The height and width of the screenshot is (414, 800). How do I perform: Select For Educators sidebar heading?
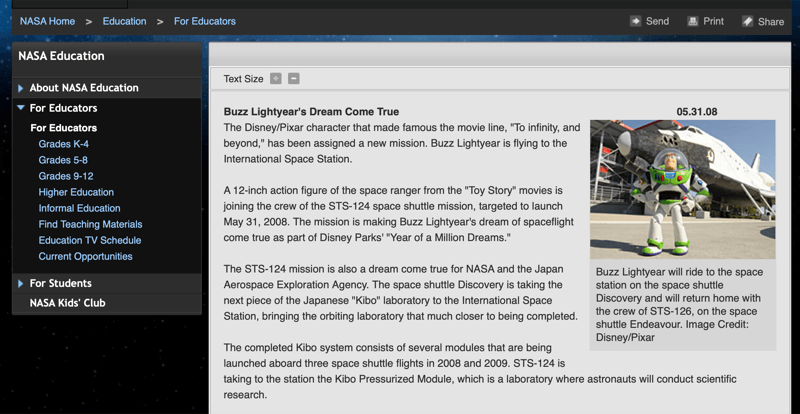point(63,108)
